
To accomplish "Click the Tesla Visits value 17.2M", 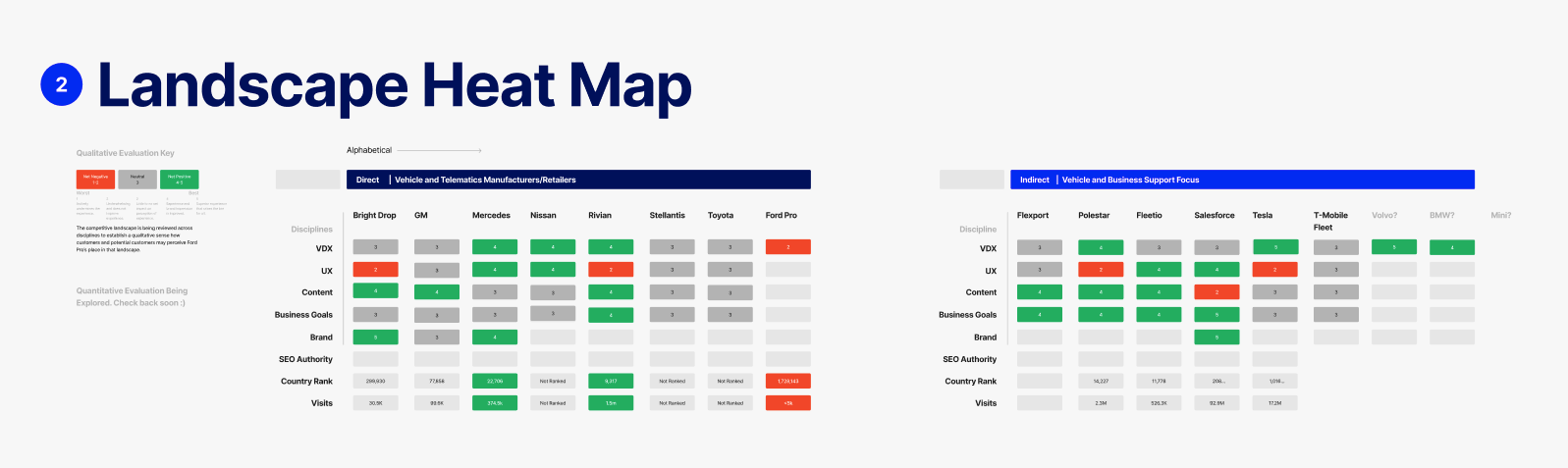I will (x=1275, y=402).
